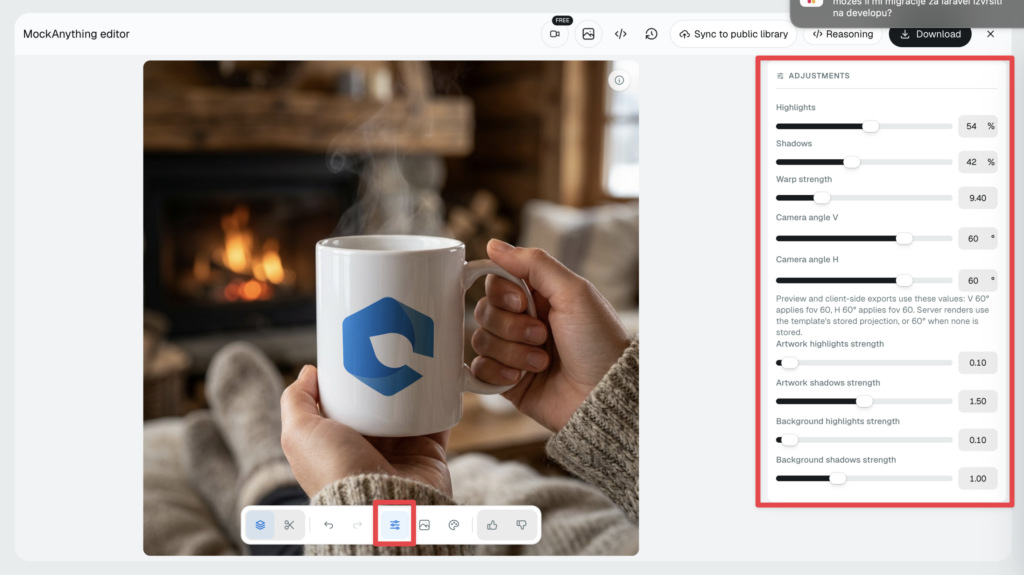Viewport: 1024px width, 575px height.
Task: Adjust Background shadows strength slider
Action: point(863,478)
